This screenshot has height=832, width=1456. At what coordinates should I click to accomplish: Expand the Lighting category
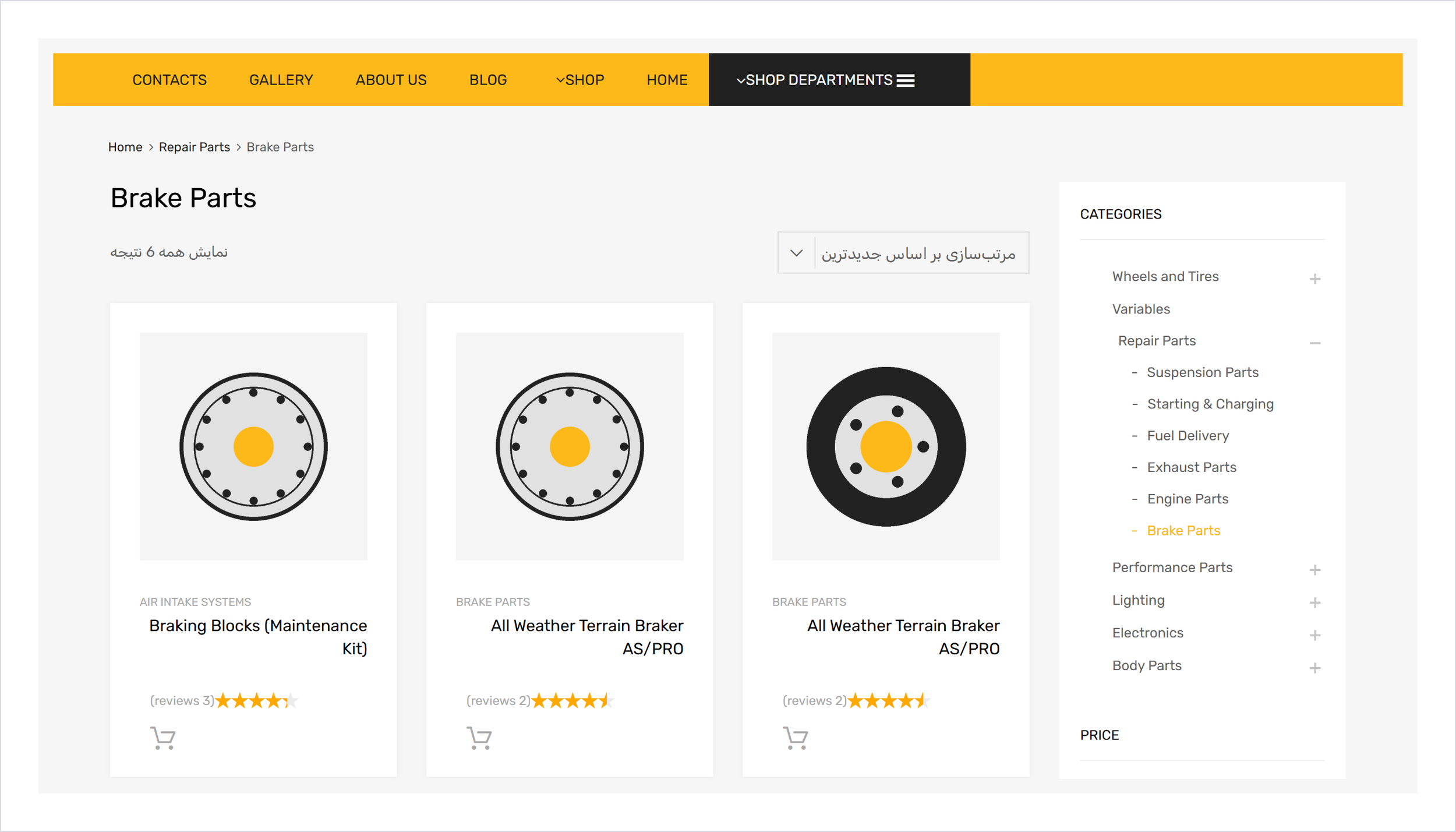pos(1314,602)
